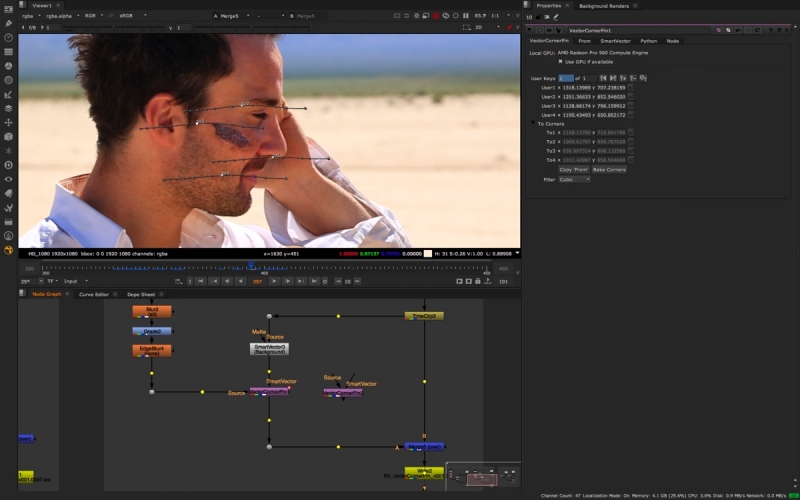
Task: Click the playhead marker on the timeline
Action: pyautogui.click(x=250, y=265)
